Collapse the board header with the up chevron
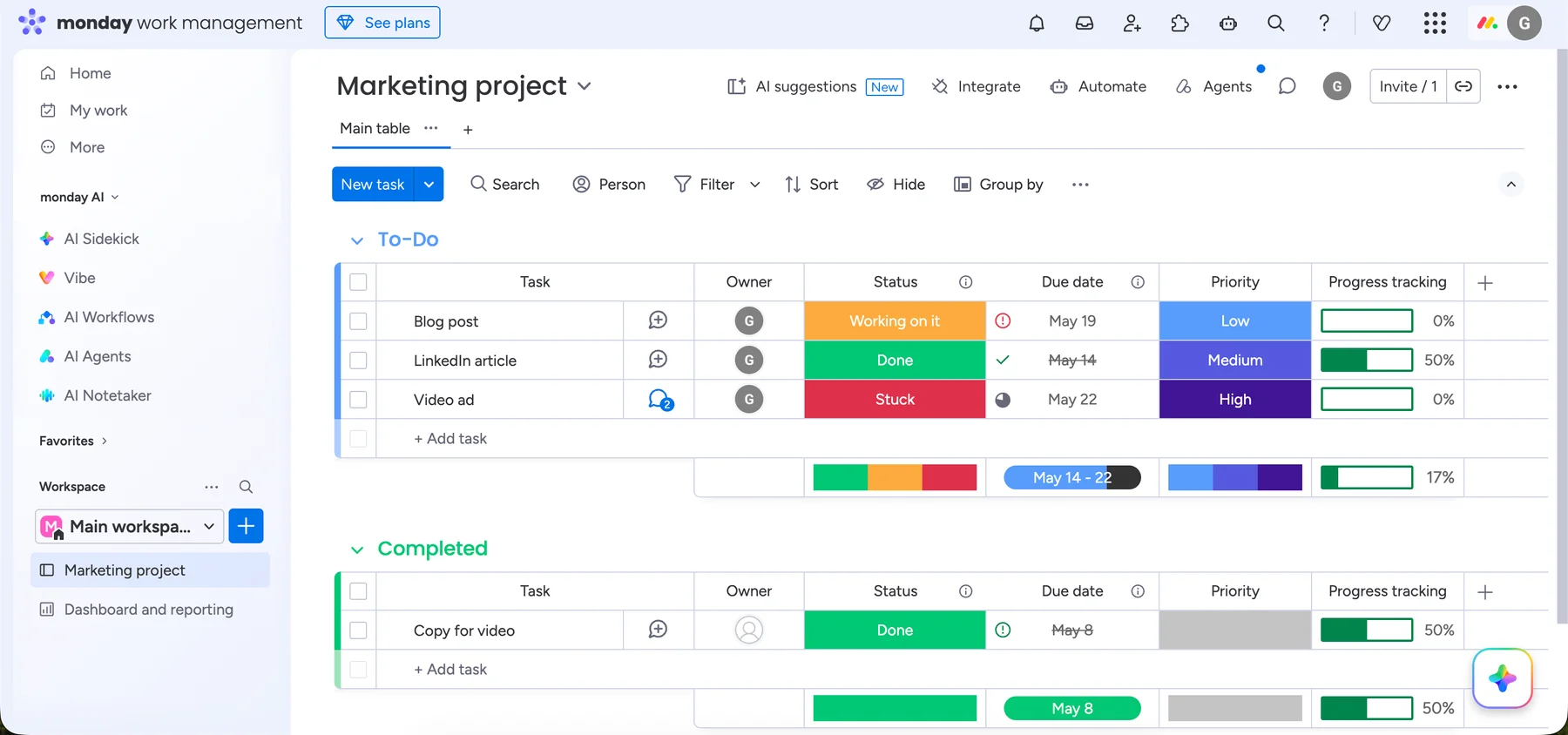Image resolution: width=1568 pixels, height=735 pixels. [1511, 184]
